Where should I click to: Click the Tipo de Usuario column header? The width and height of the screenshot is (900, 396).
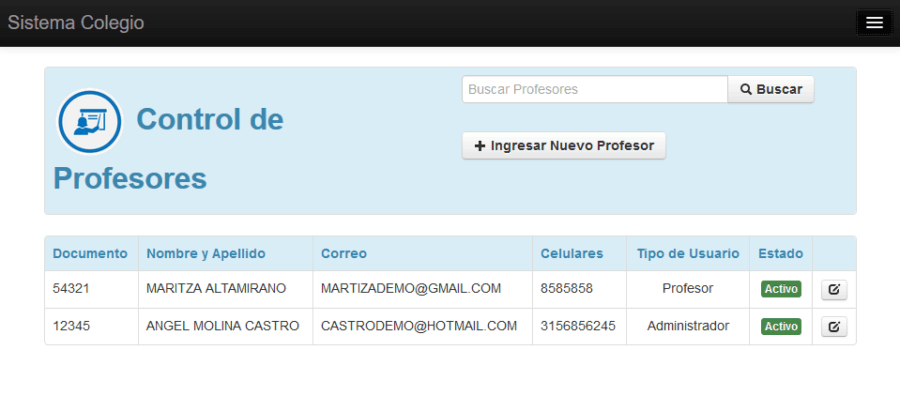point(688,254)
